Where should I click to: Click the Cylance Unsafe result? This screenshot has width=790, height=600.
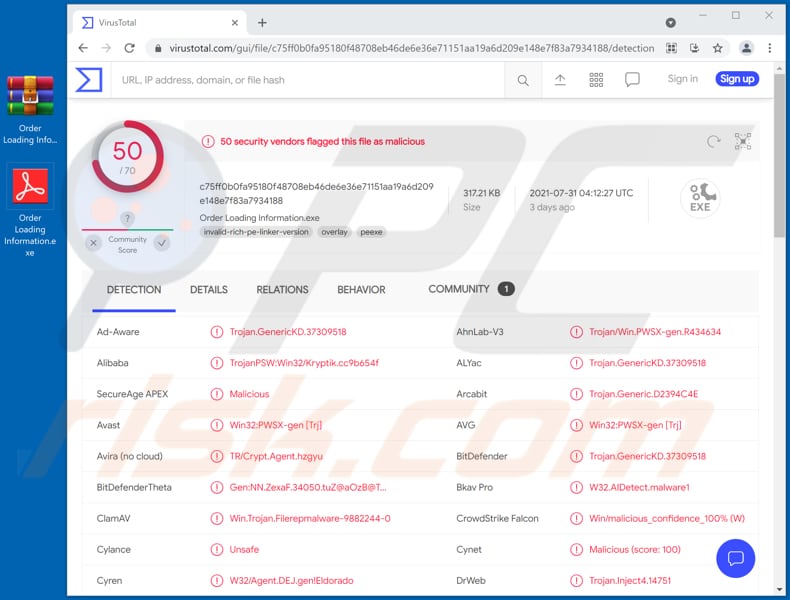[244, 550]
